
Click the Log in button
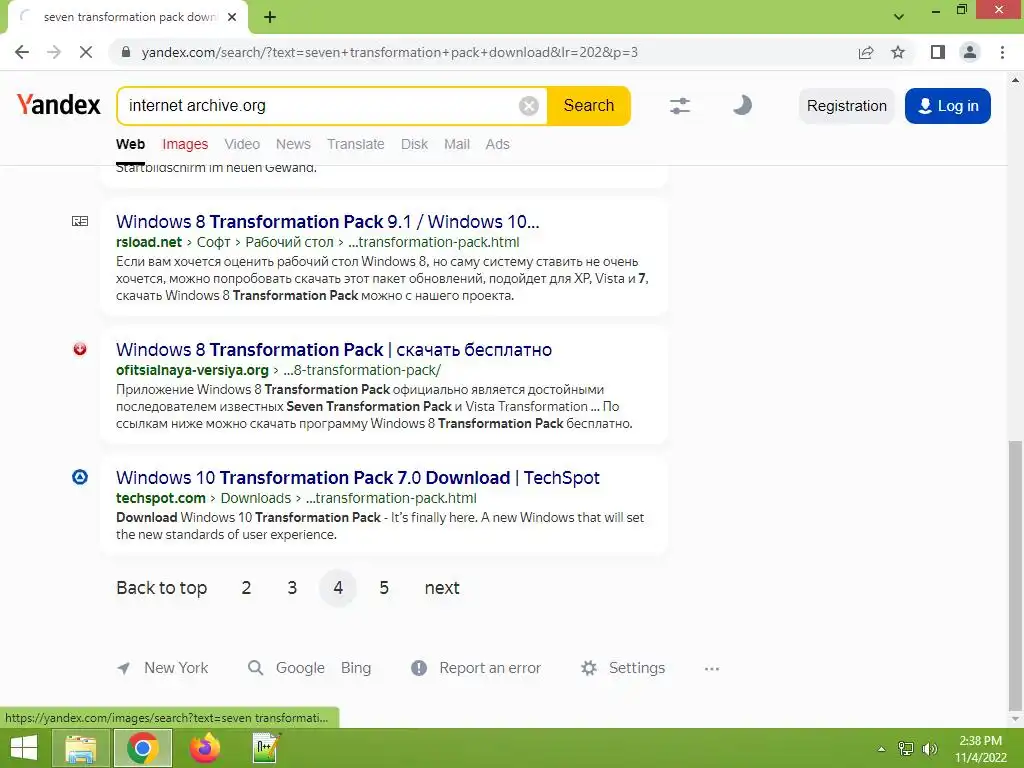tap(948, 106)
